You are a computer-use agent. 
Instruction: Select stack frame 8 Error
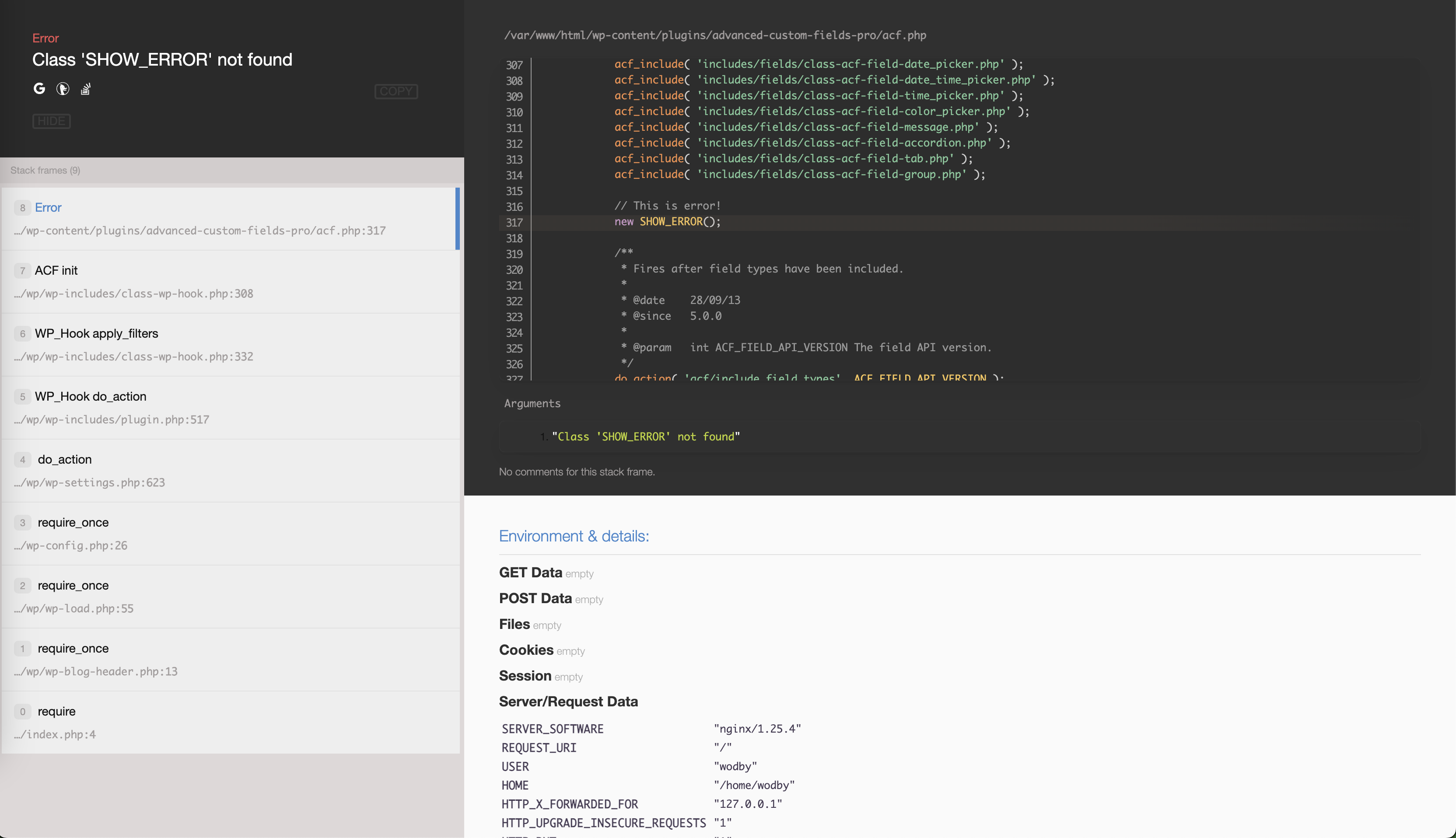231,219
